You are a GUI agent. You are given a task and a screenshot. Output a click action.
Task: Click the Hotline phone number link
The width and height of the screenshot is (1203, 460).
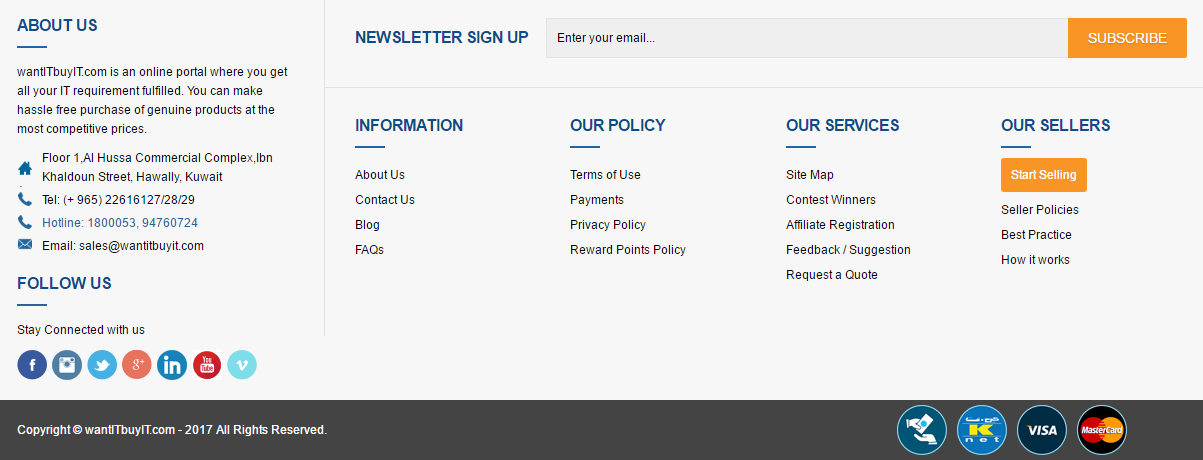click(120, 223)
